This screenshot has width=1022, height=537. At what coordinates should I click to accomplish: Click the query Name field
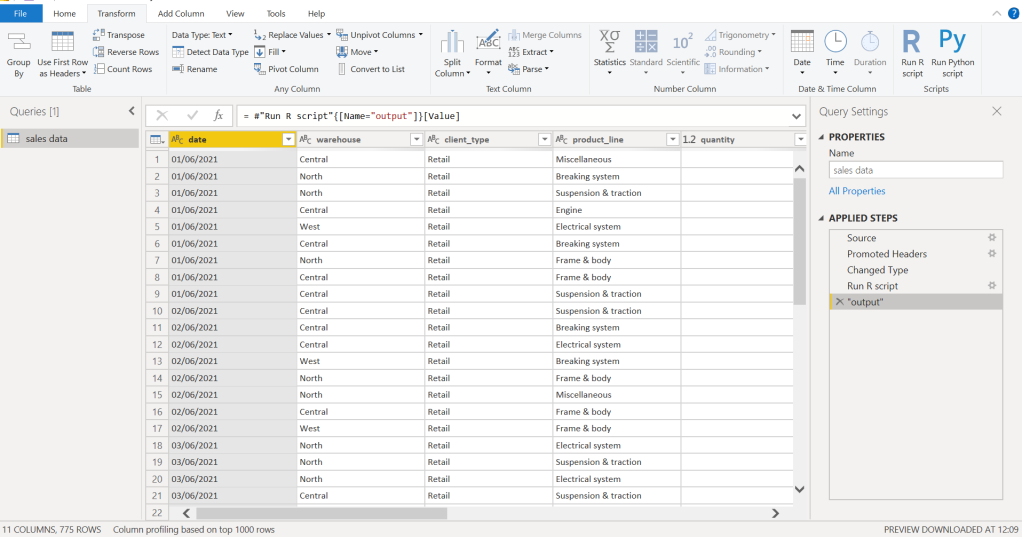(916, 170)
